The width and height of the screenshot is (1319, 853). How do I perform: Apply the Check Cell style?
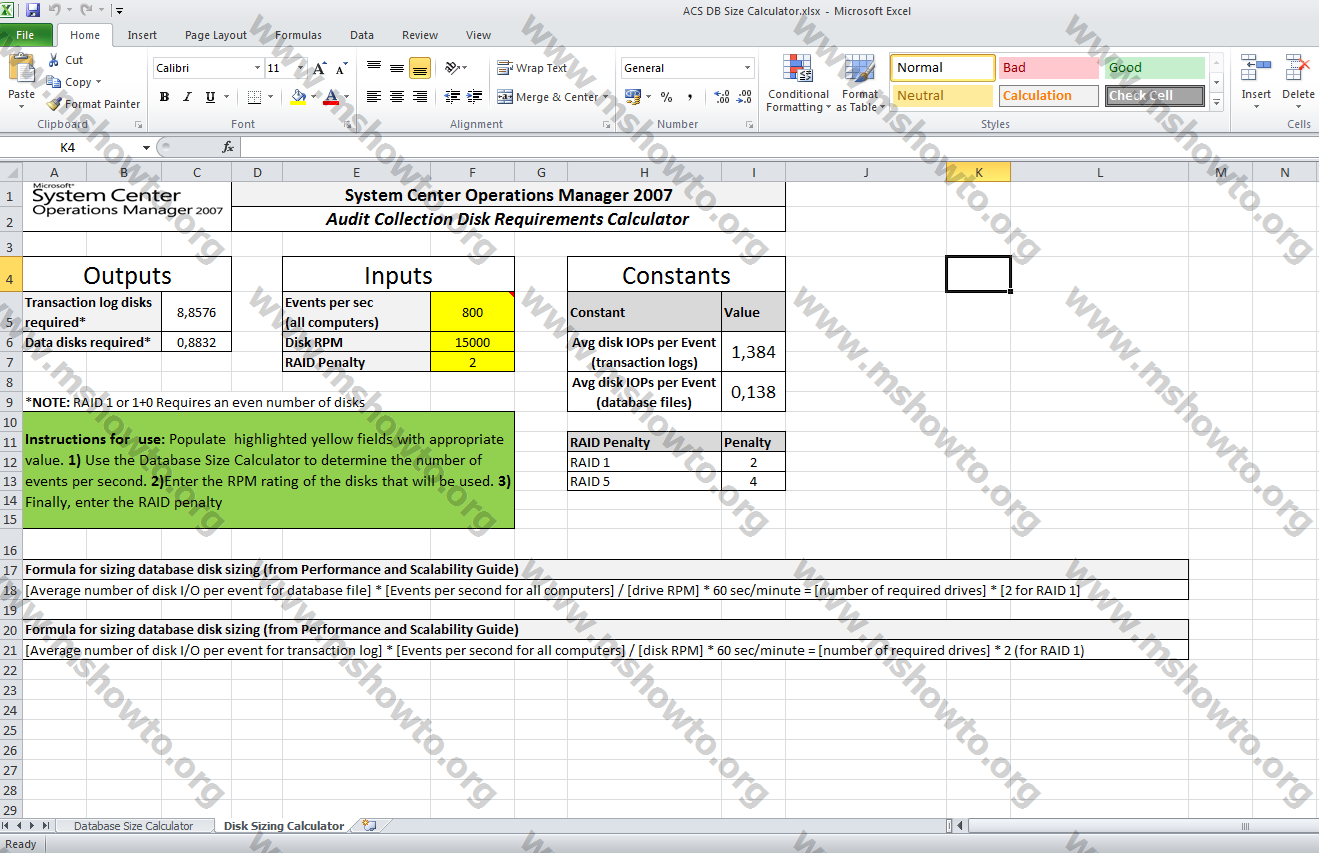tap(1155, 96)
